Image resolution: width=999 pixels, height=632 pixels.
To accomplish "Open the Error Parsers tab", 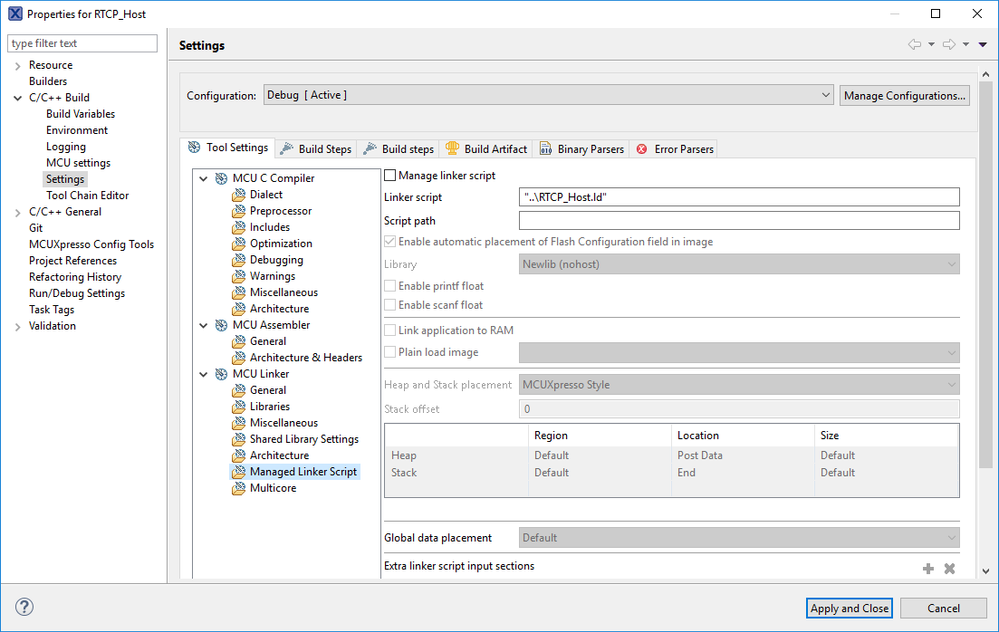I will tap(675, 149).
